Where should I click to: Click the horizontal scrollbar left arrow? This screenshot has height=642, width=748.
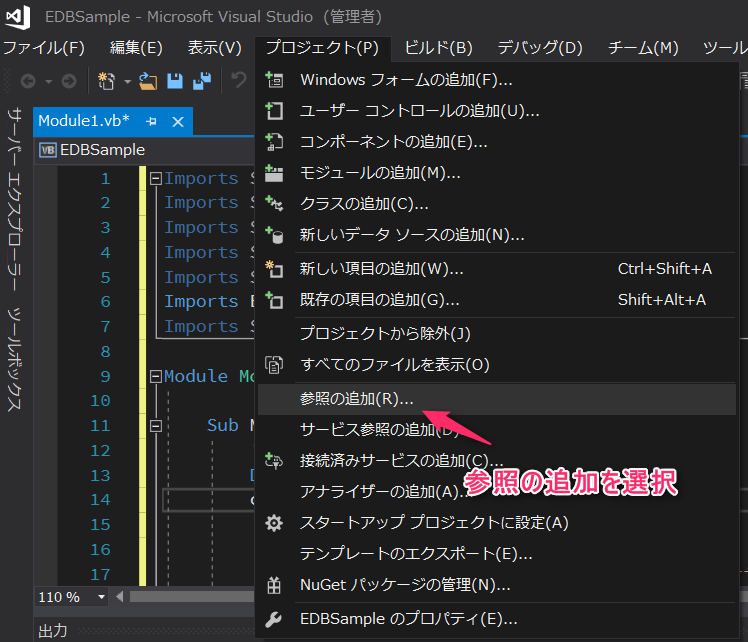pos(122,597)
